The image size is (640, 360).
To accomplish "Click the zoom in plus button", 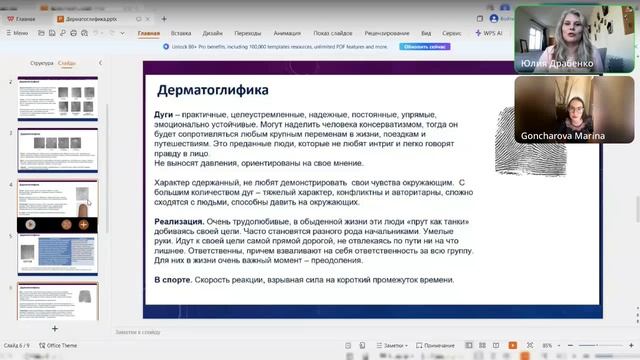I will (631, 345).
